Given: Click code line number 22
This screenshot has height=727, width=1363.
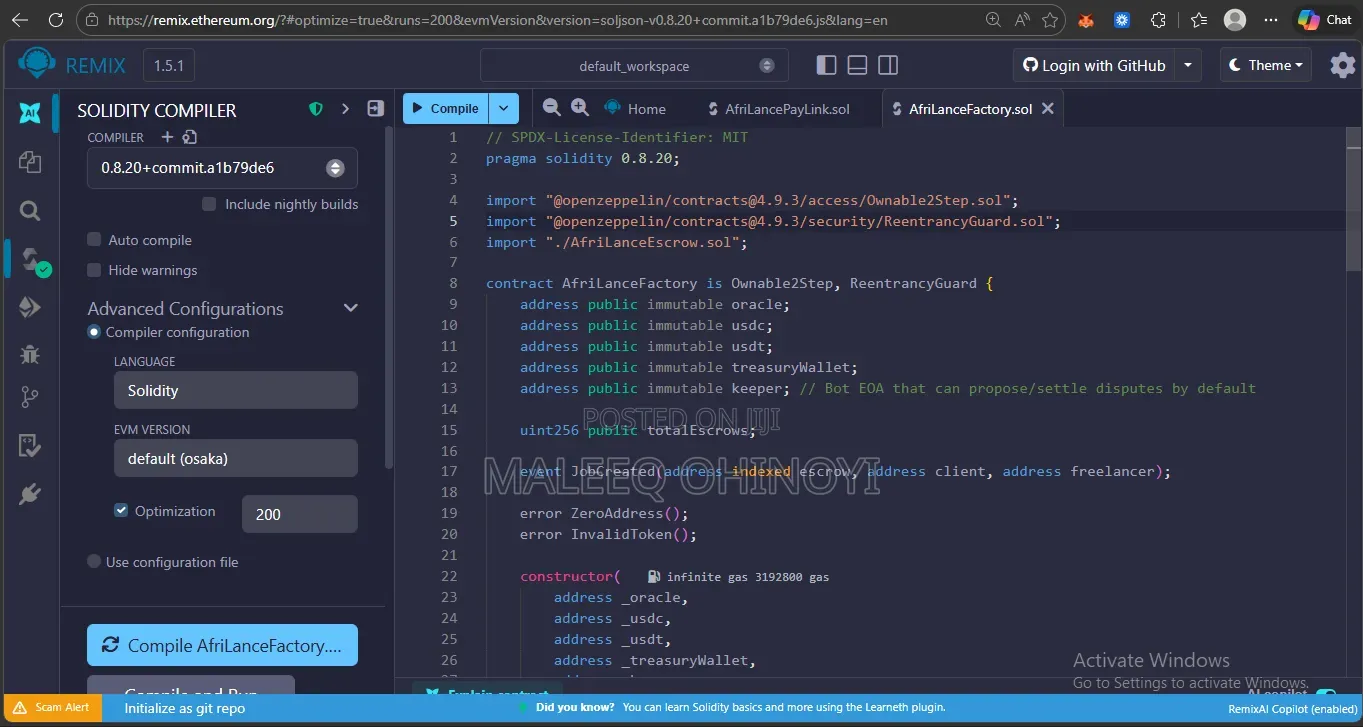Looking at the screenshot, I should (448, 576).
